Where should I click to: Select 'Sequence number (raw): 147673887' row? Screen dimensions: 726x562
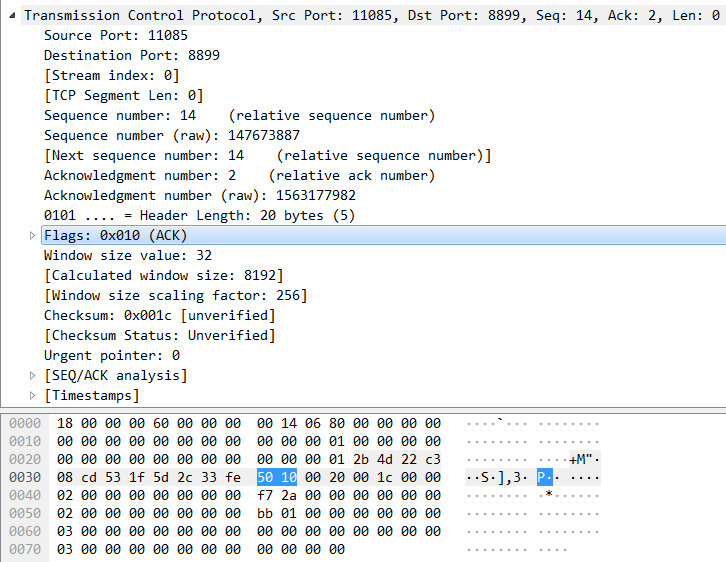(x=172, y=135)
